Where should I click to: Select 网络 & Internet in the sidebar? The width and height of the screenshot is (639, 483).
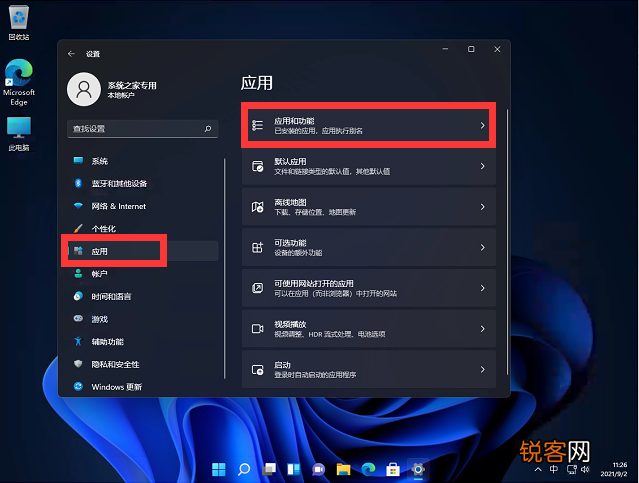[143, 206]
